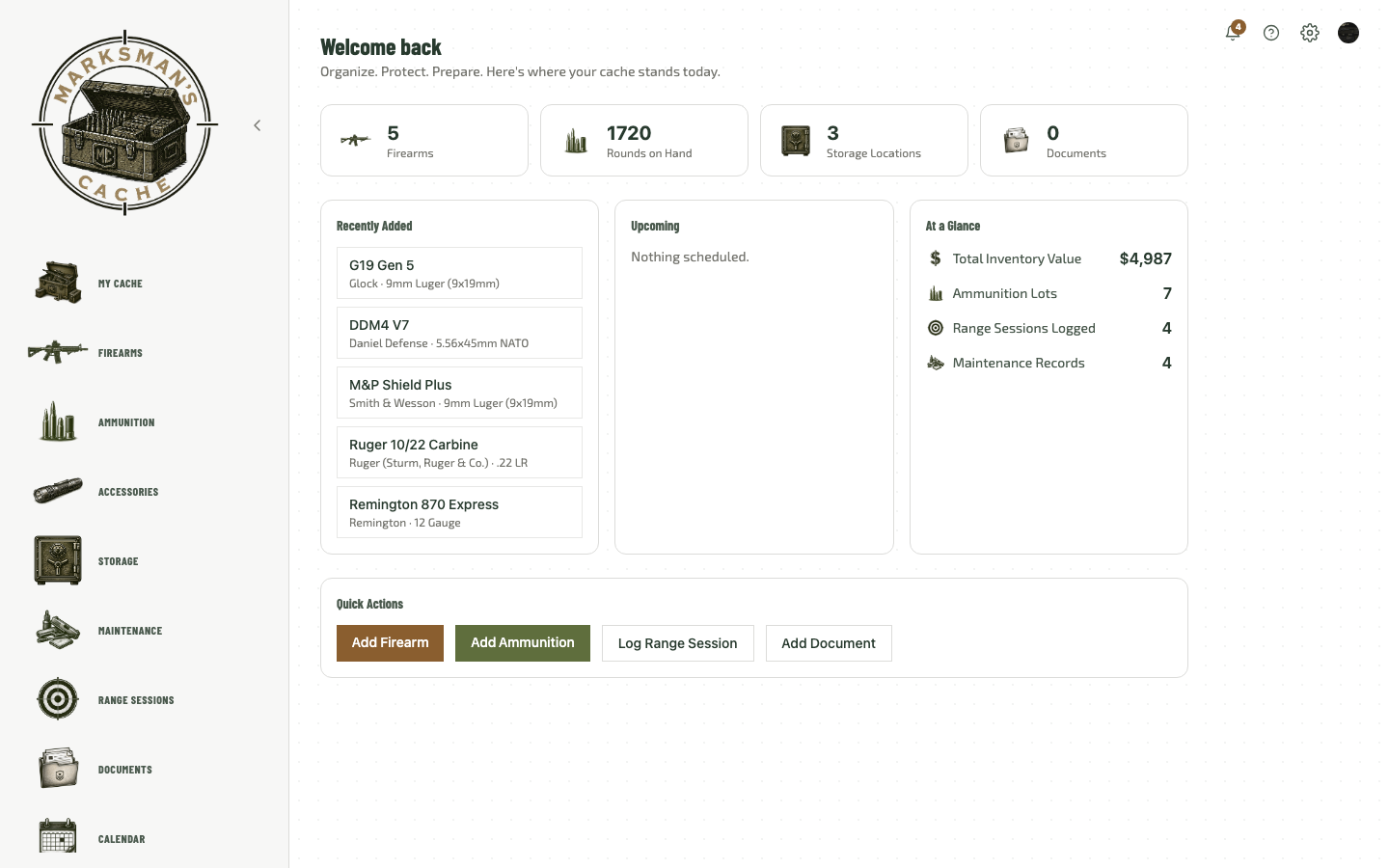
Task: Open Maintenance cleaning kit icon
Action: (x=58, y=630)
